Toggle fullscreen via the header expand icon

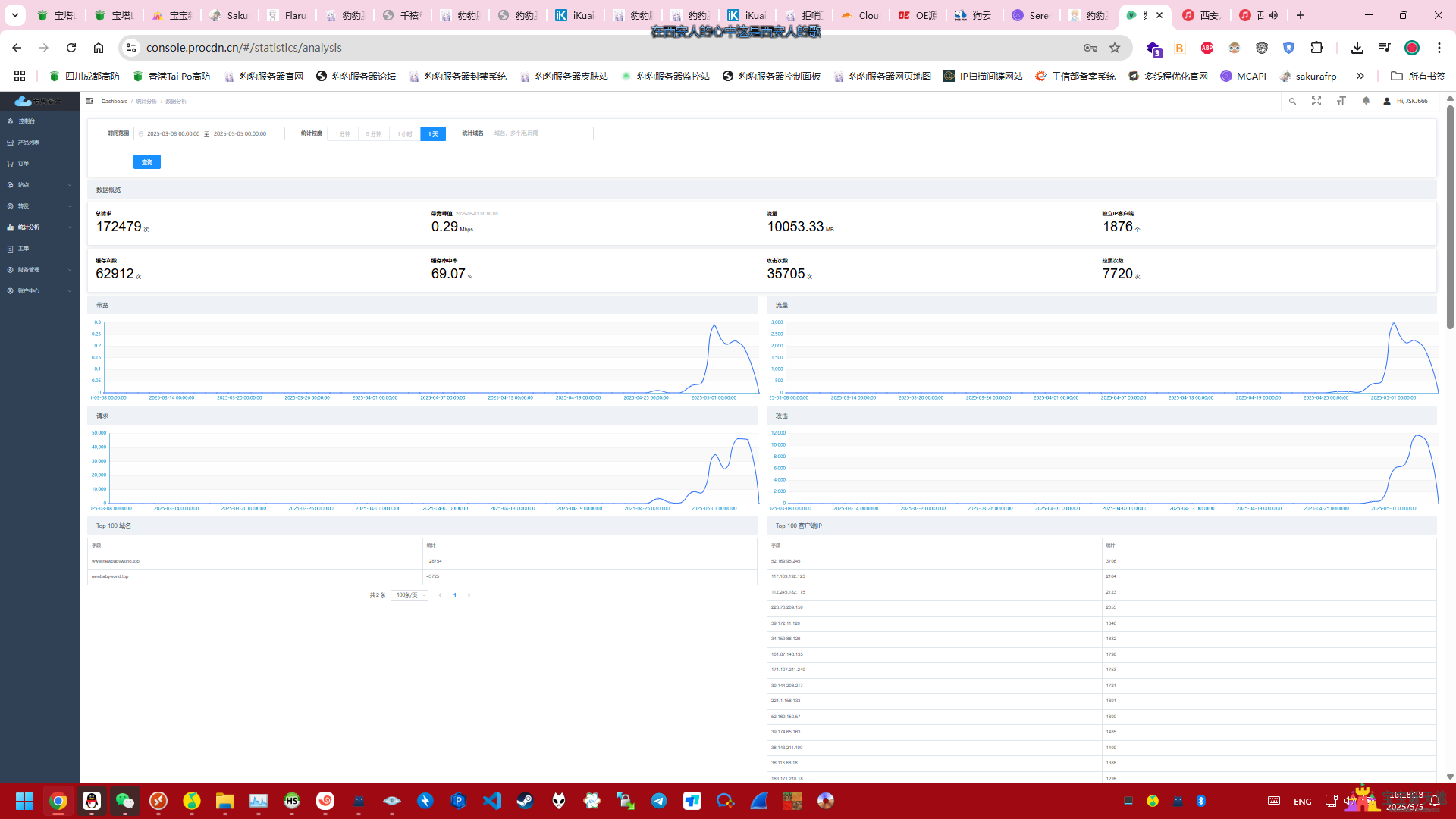pyautogui.click(x=1316, y=101)
